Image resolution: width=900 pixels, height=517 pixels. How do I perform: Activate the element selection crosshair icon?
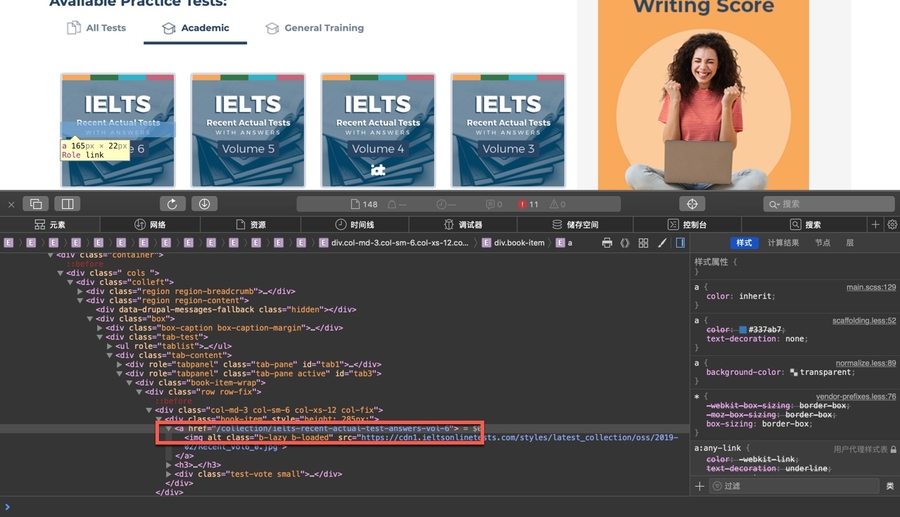[x=692, y=204]
